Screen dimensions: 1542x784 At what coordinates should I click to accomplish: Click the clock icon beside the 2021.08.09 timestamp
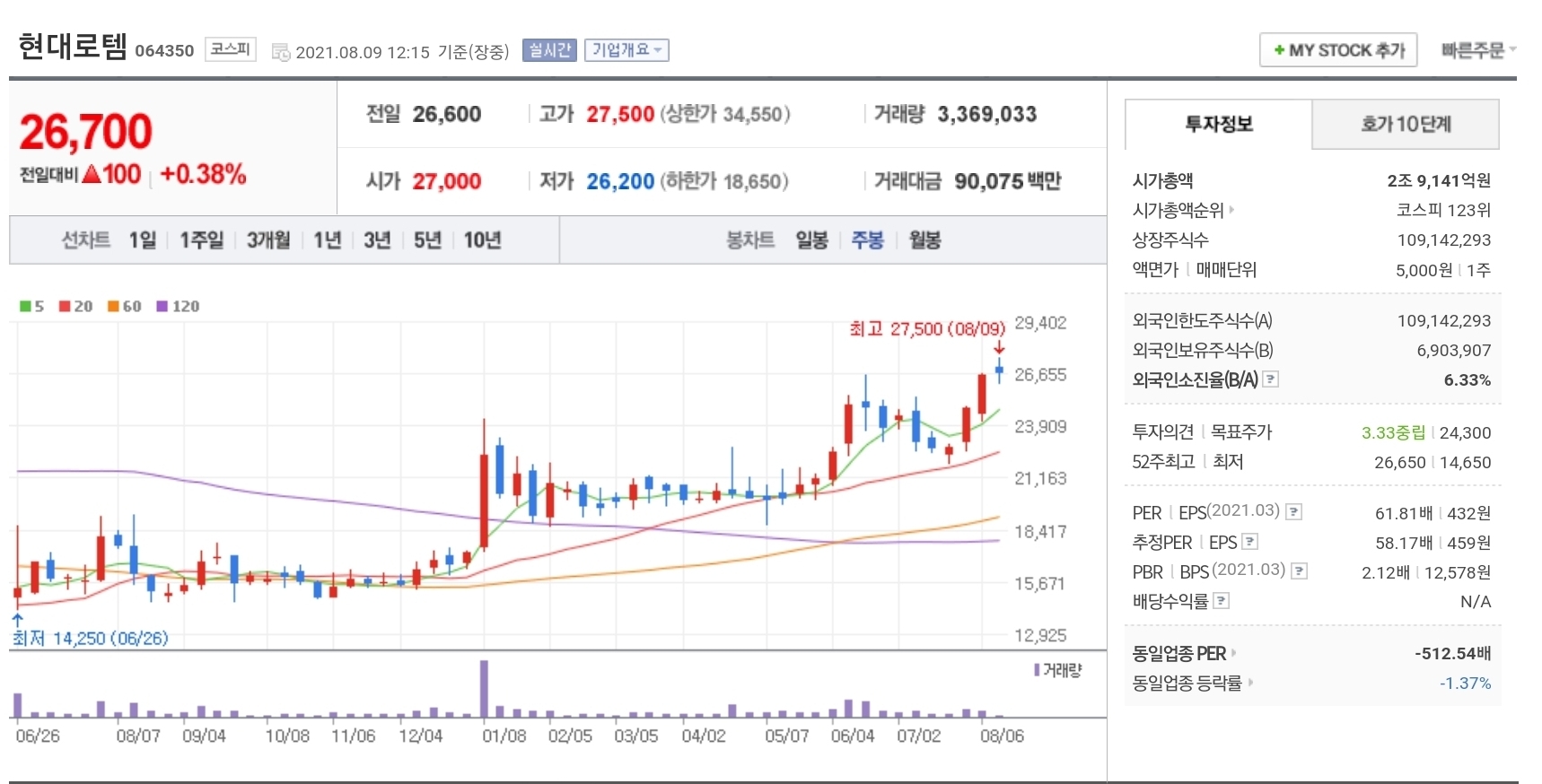[281, 52]
